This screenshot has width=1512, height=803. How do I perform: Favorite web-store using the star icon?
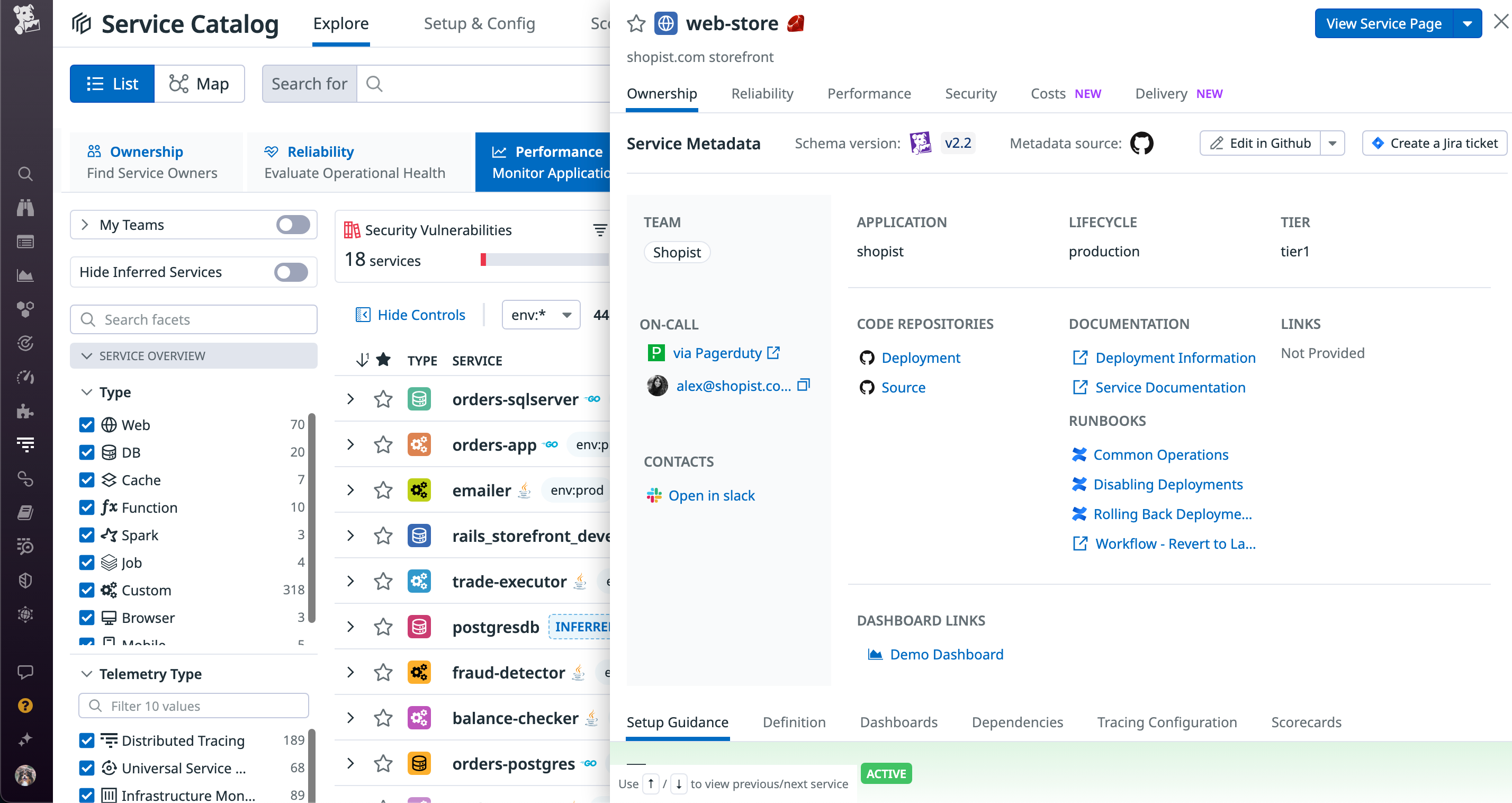[x=636, y=23]
